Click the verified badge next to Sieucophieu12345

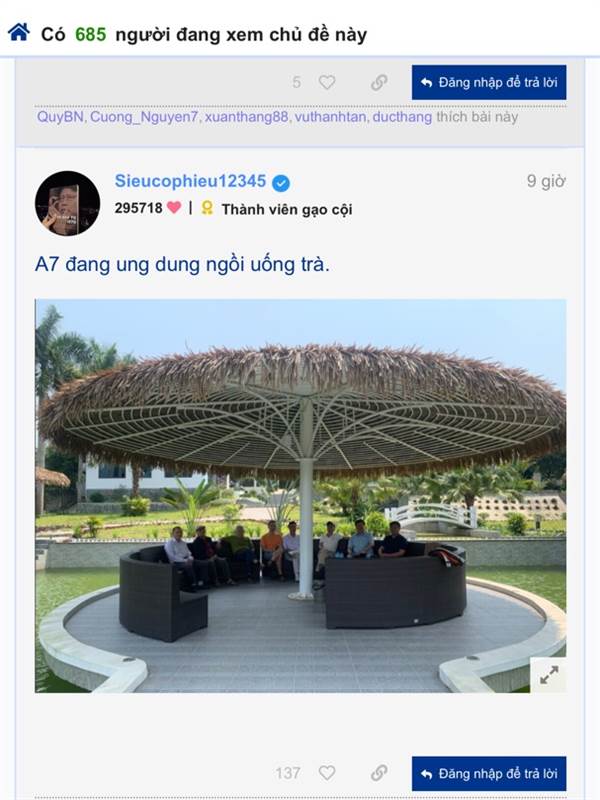281,183
